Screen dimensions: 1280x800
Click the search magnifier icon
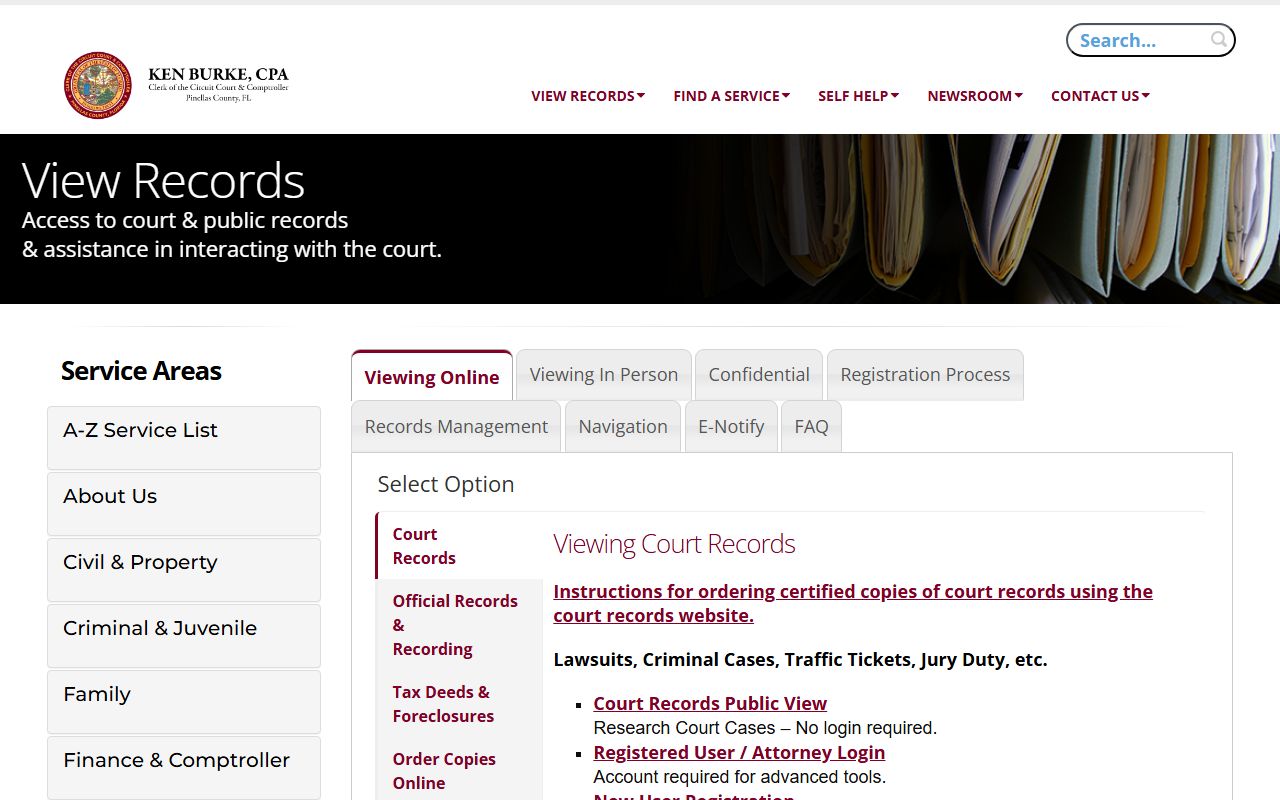tap(1218, 40)
